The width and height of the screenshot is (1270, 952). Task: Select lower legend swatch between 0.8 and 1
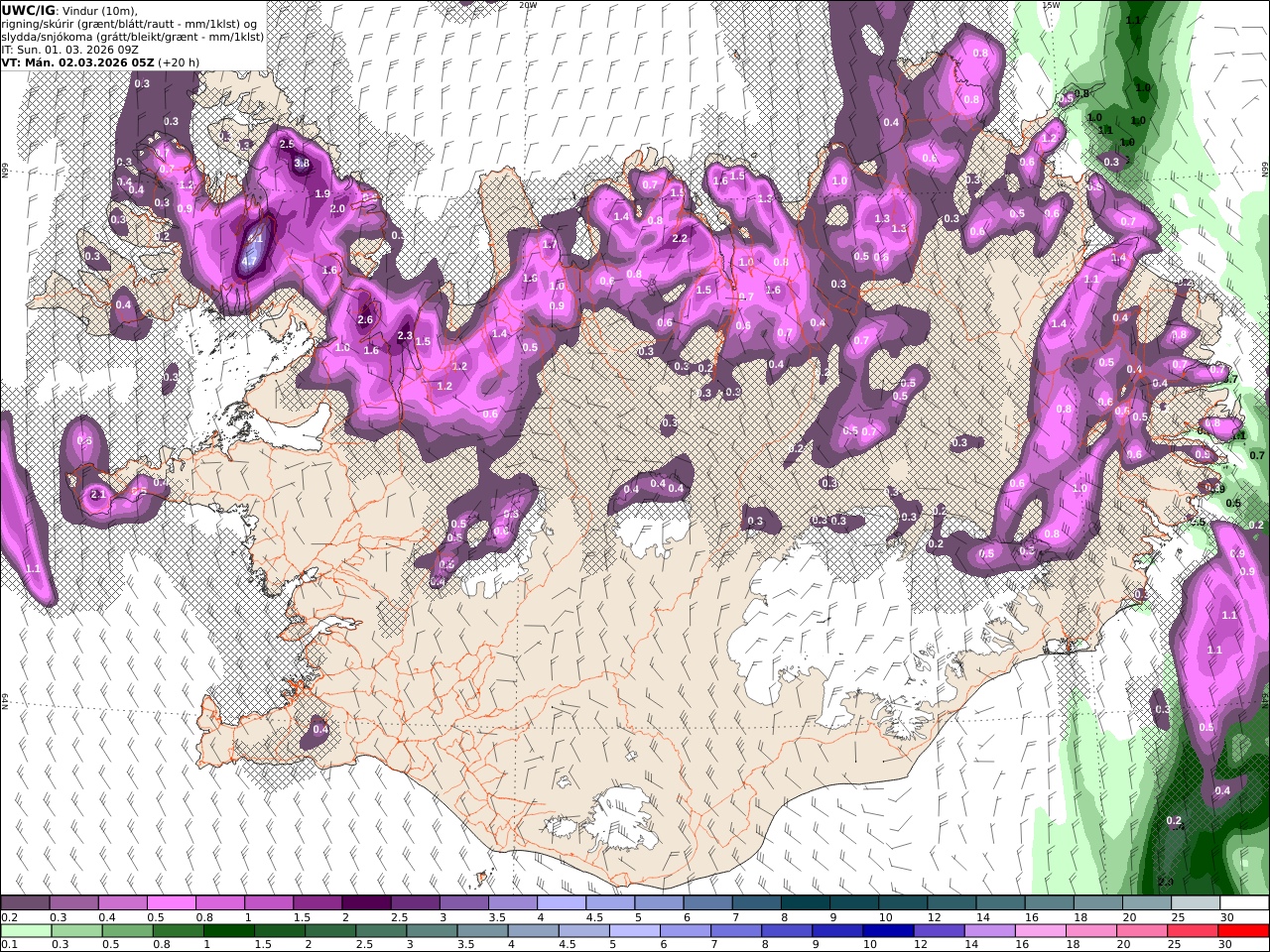click(x=179, y=931)
